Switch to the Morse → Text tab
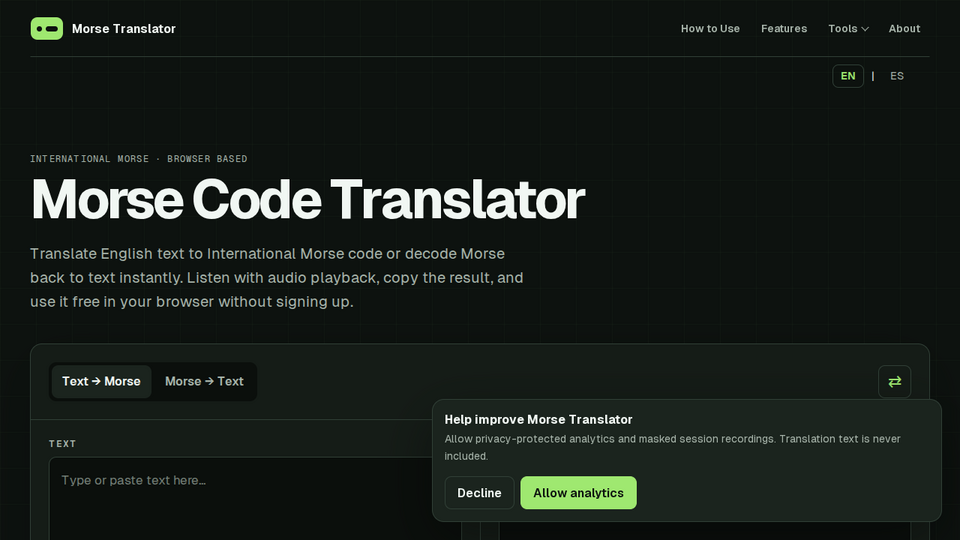Viewport: 960px width, 540px height. (204, 381)
